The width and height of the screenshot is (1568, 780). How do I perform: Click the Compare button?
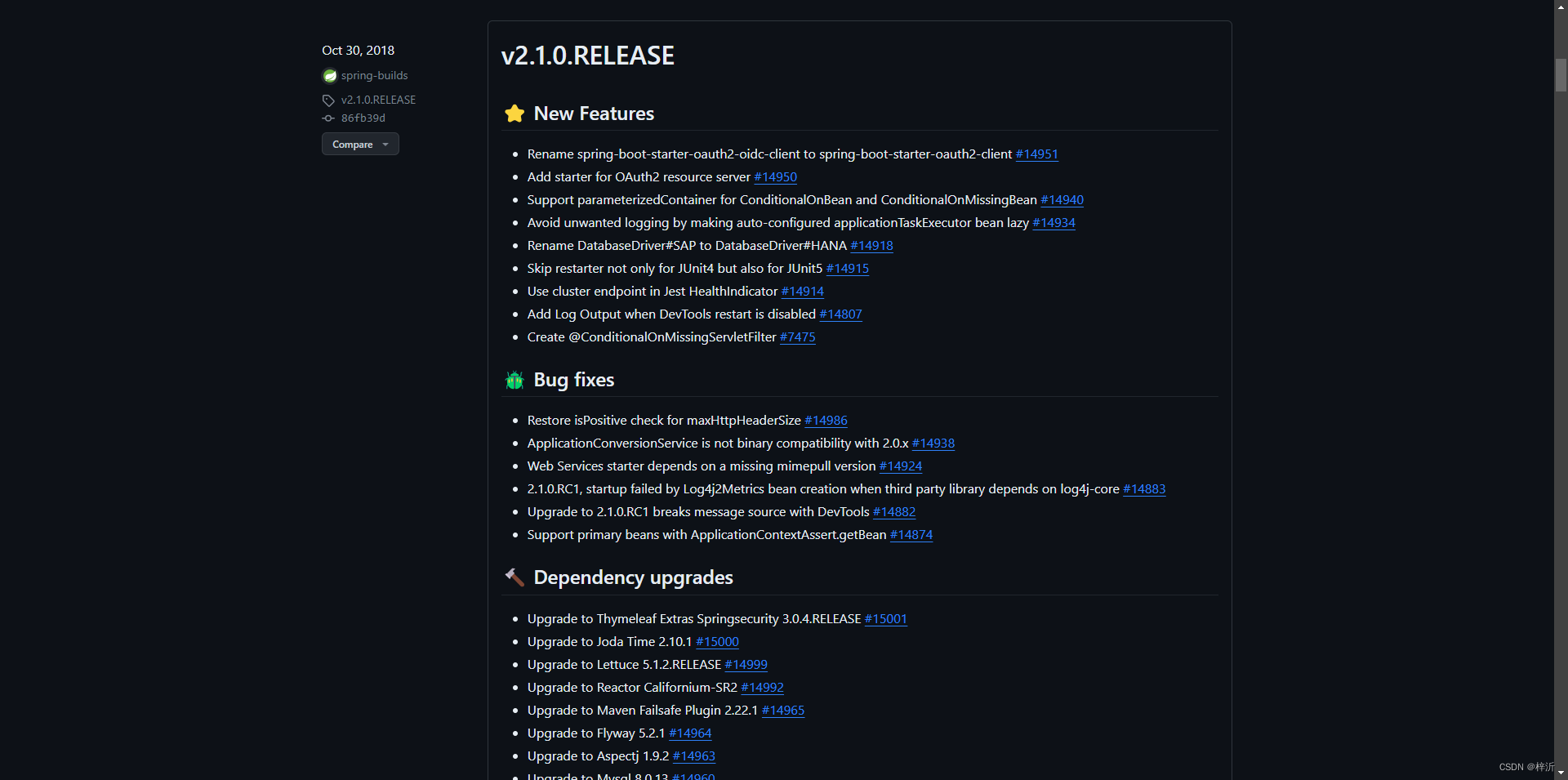pos(353,144)
